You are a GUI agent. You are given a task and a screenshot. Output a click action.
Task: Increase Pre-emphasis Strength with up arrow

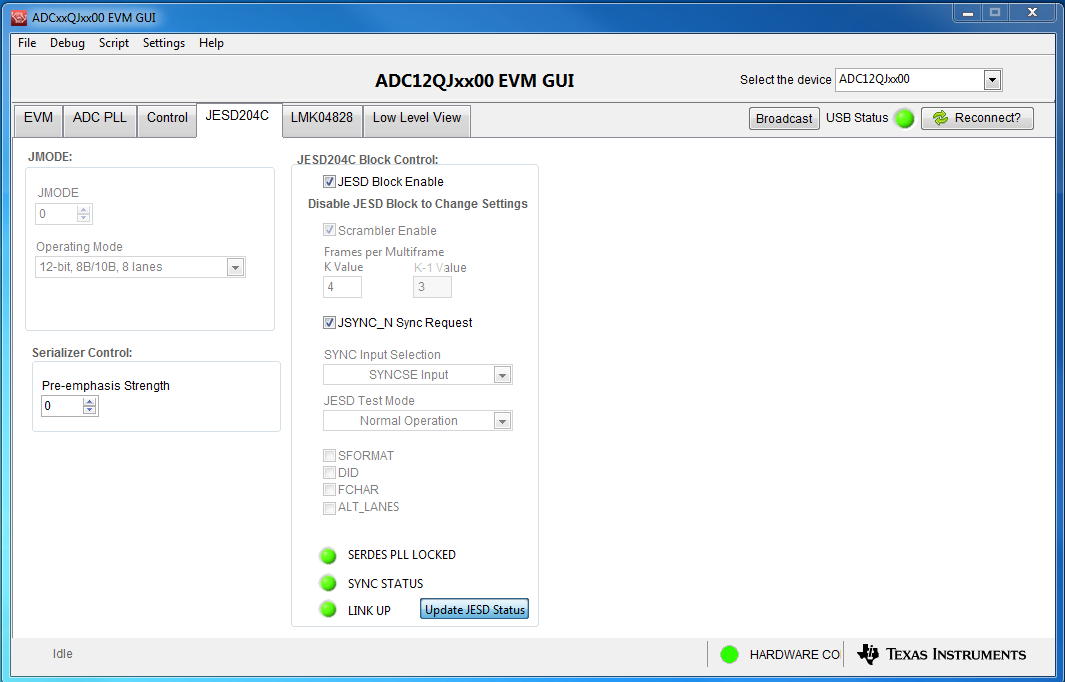pyautogui.click(x=90, y=402)
